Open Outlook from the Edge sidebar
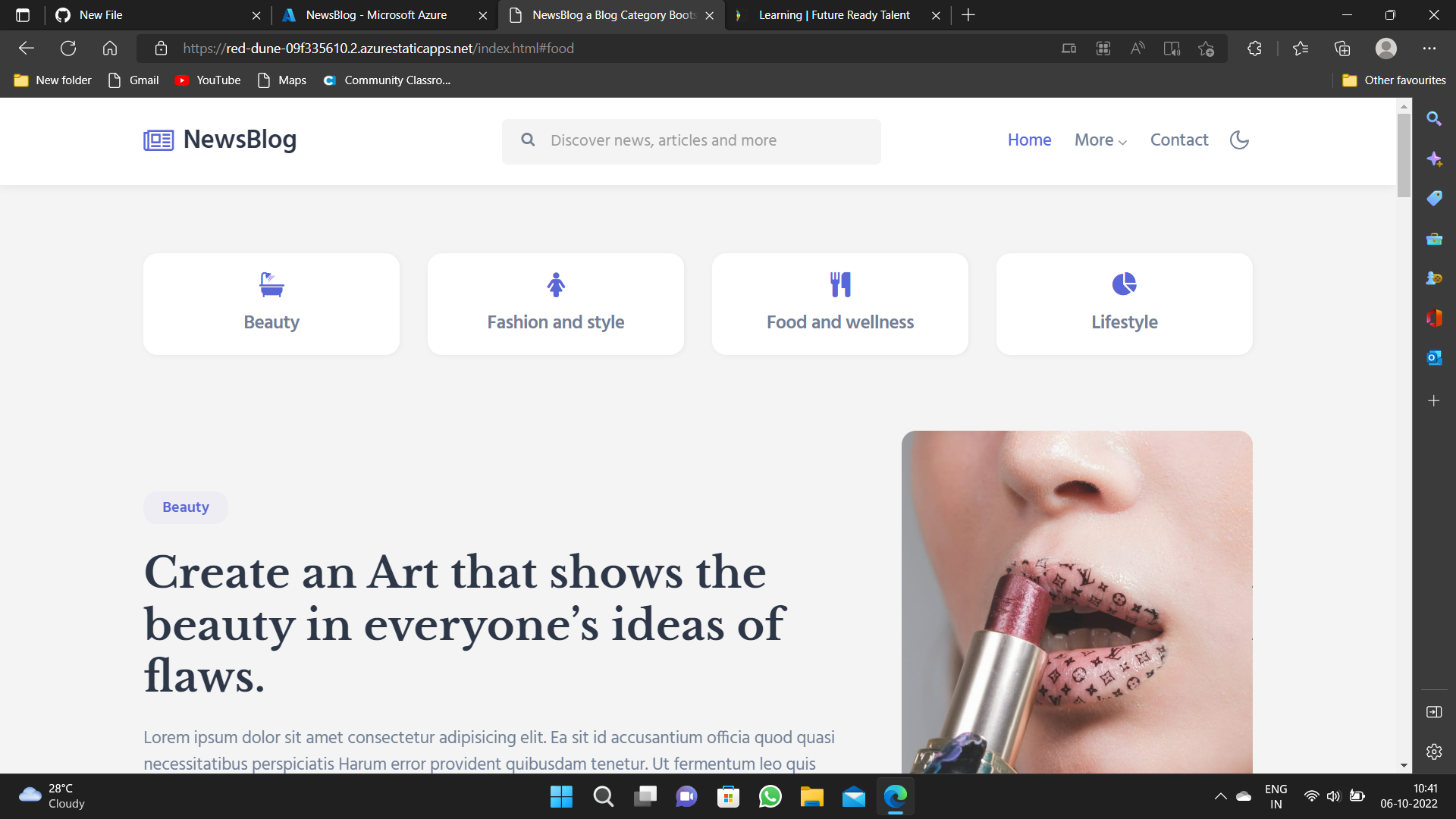Screen dimensions: 1456x819 [1434, 357]
